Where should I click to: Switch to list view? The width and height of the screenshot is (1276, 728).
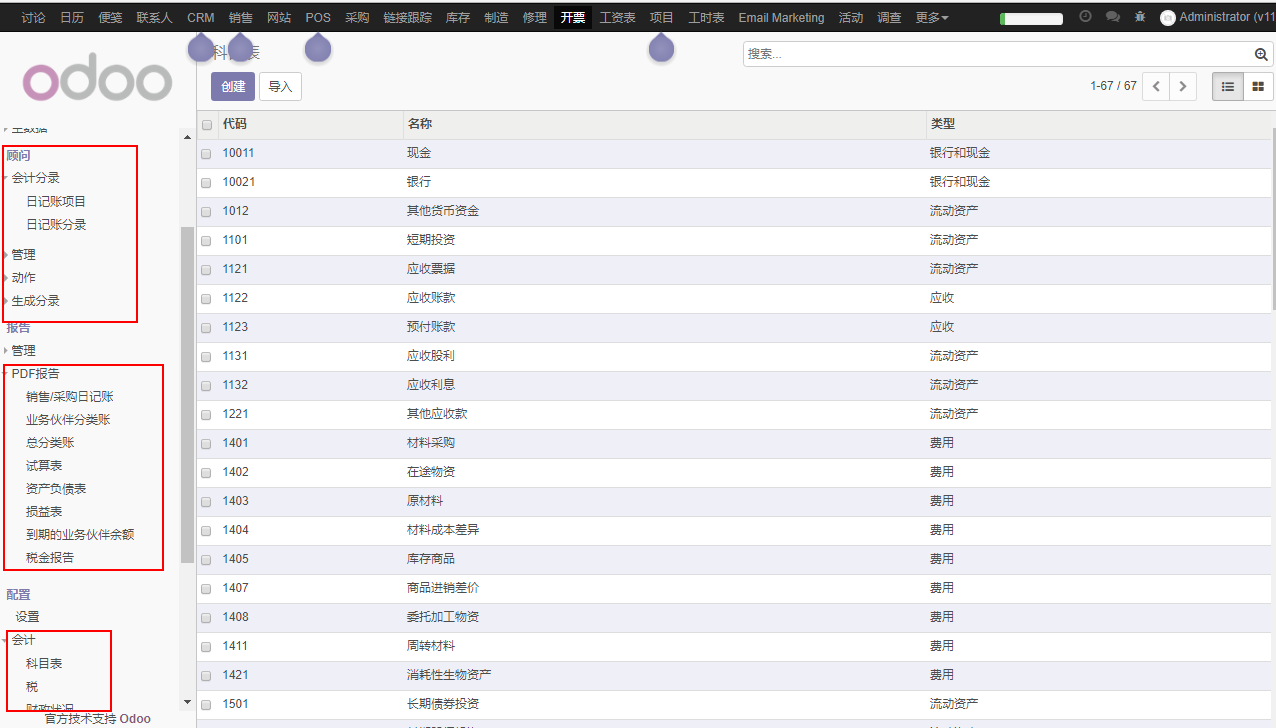(x=1227, y=87)
